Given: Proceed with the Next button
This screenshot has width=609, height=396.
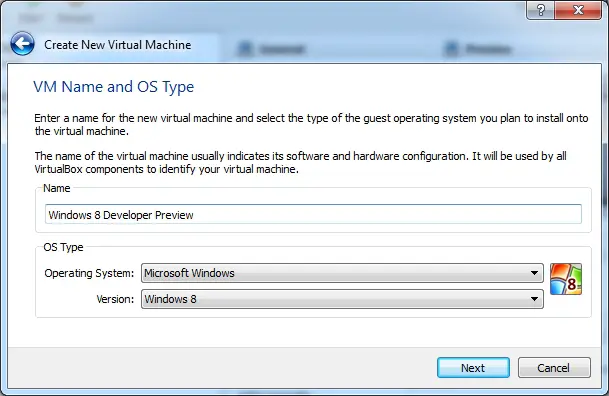Looking at the screenshot, I should coord(473,368).
